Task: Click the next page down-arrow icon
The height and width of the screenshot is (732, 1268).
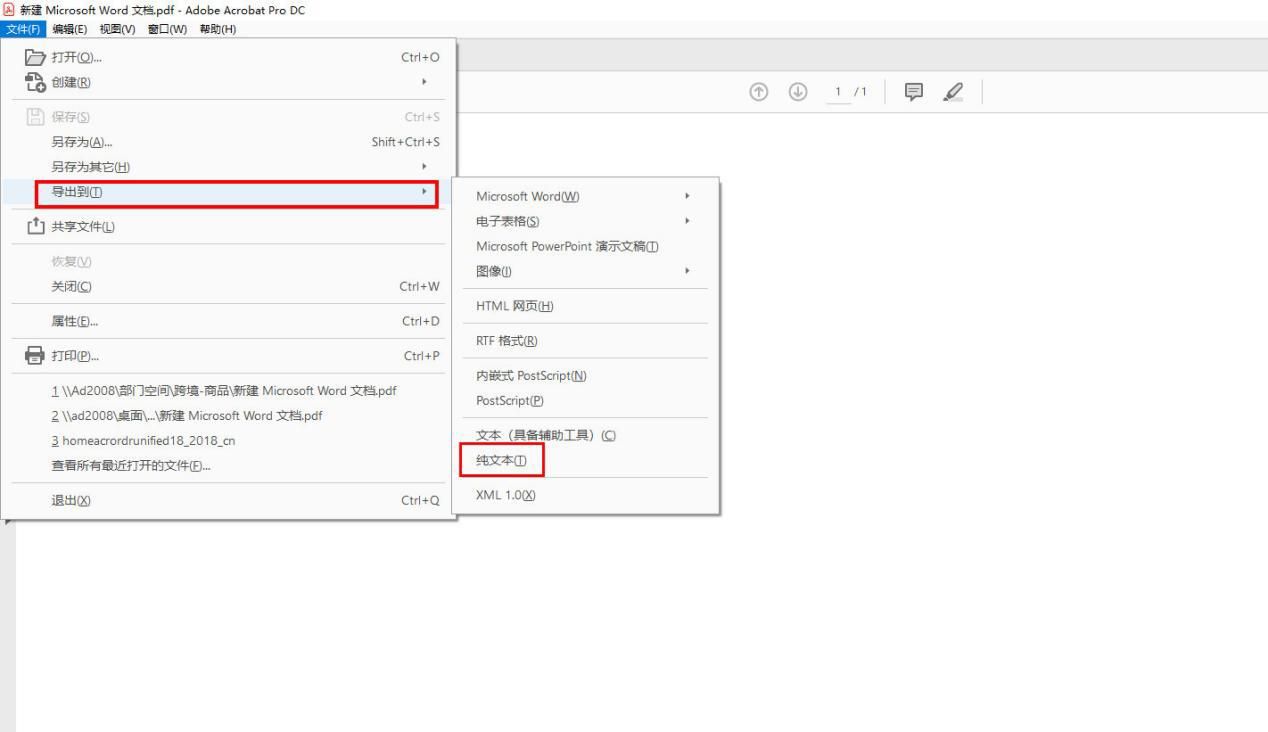Action: (x=797, y=92)
